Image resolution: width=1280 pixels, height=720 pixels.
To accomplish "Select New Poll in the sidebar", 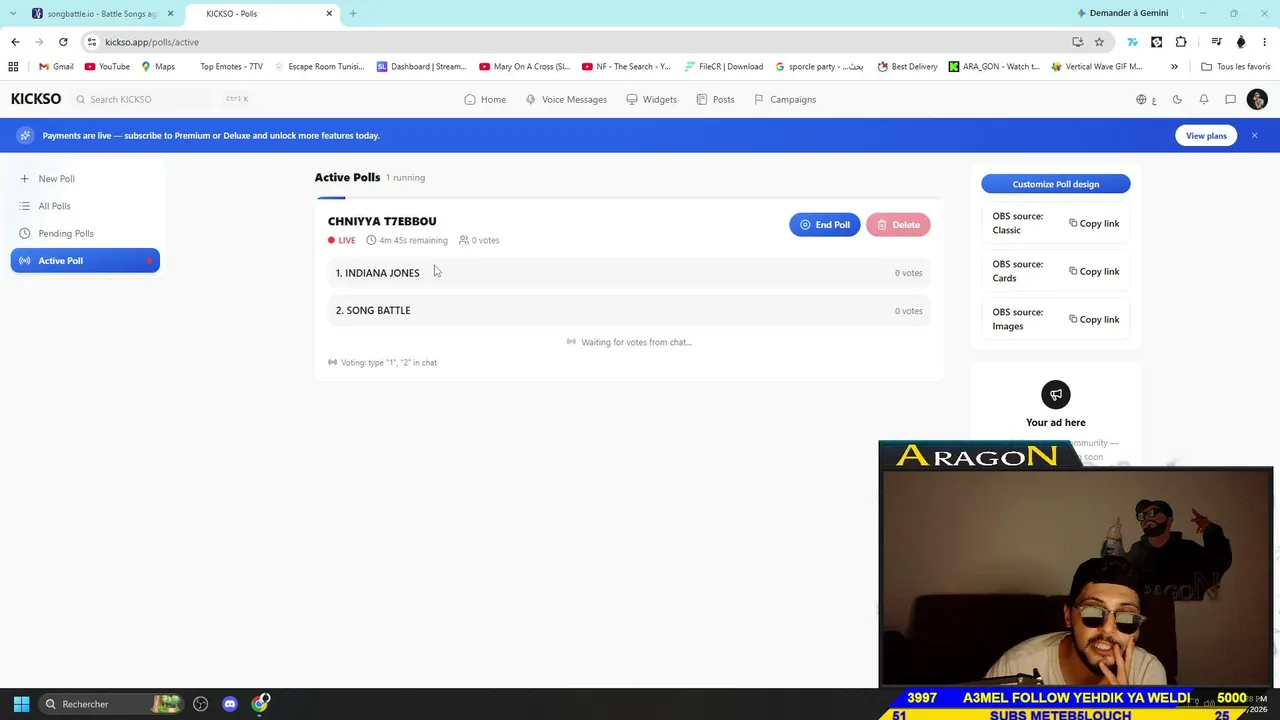I will (85, 179).
